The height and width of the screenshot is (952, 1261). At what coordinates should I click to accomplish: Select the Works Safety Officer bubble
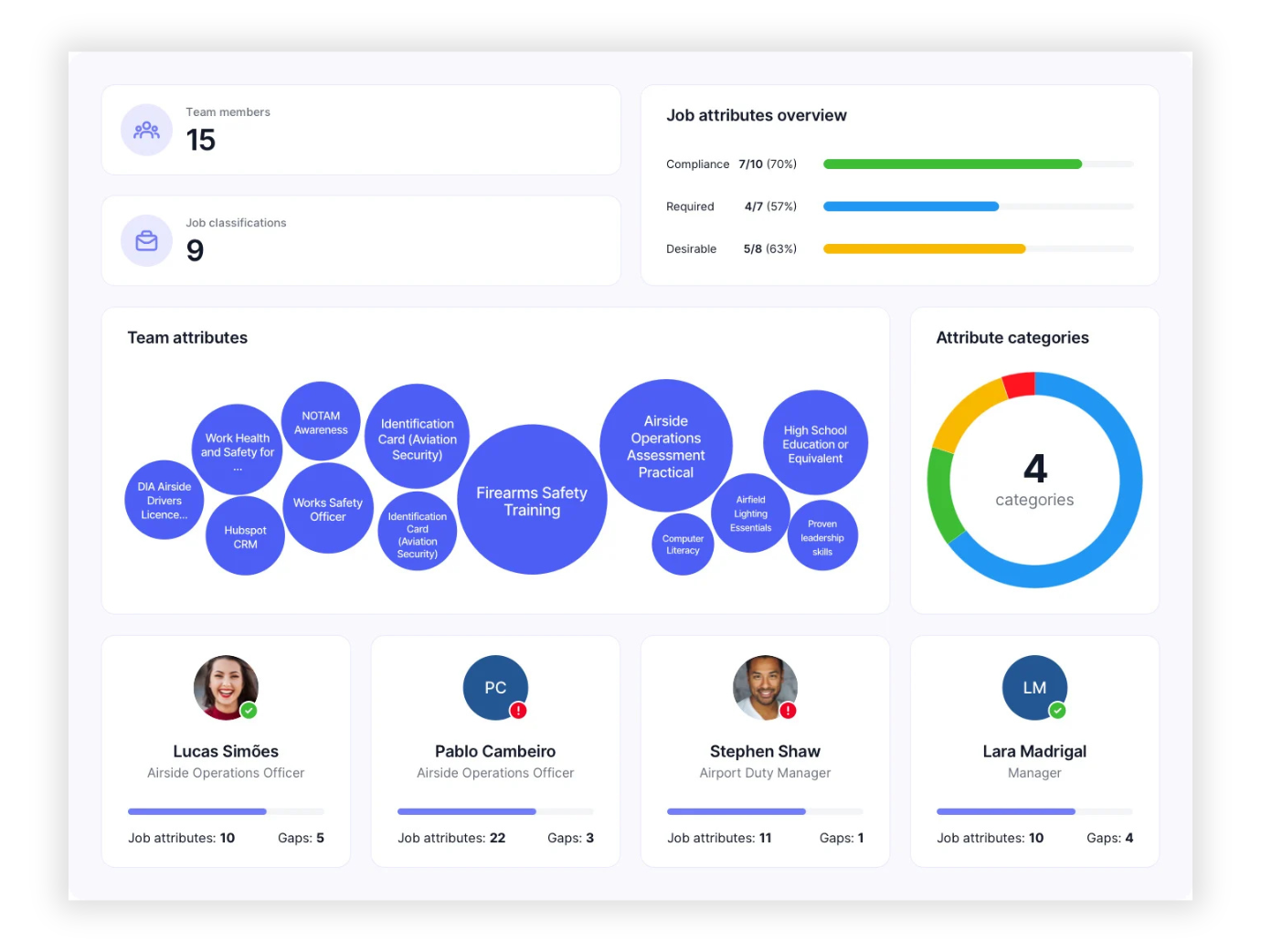point(328,509)
